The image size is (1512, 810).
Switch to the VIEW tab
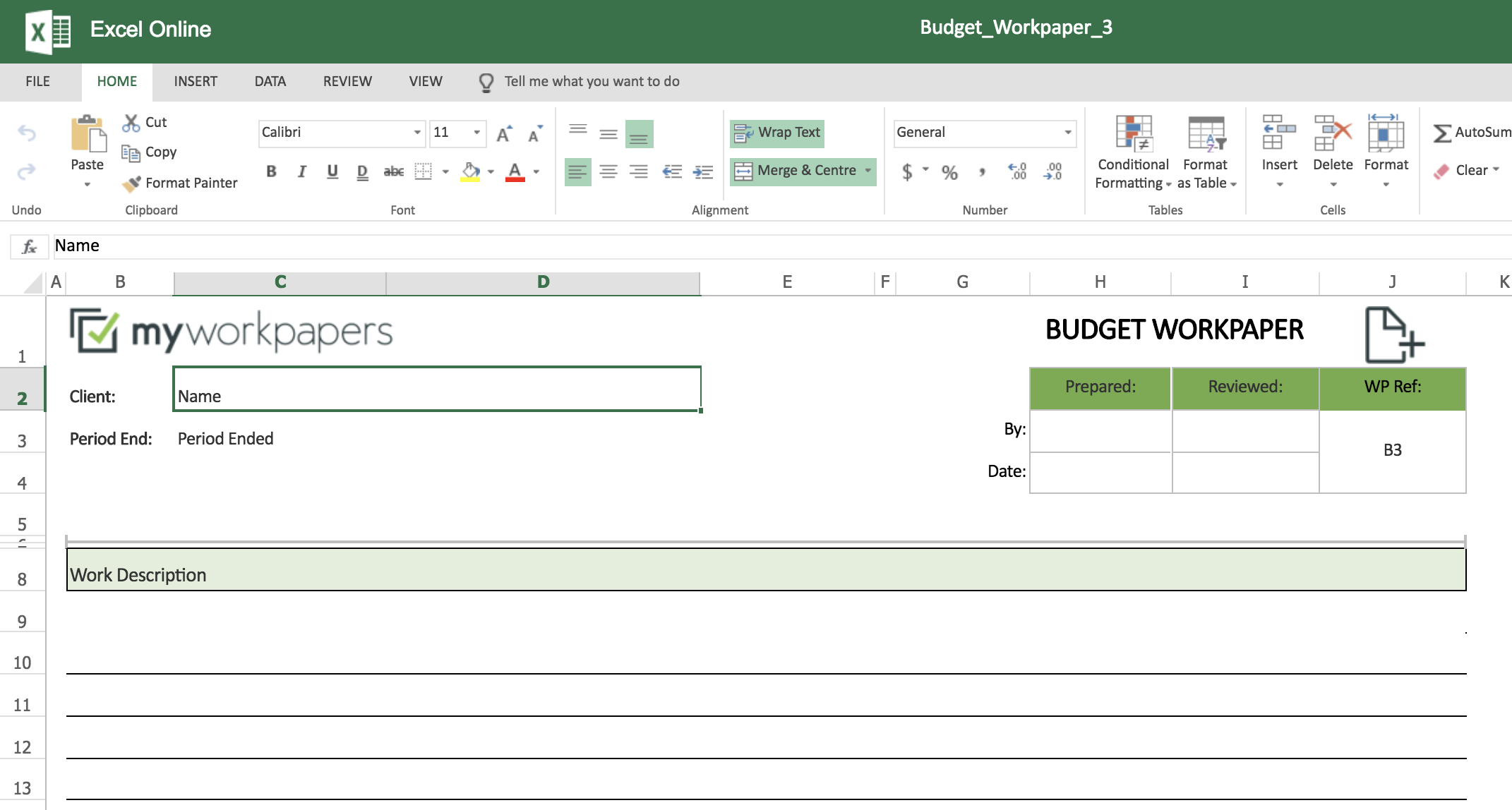(426, 82)
